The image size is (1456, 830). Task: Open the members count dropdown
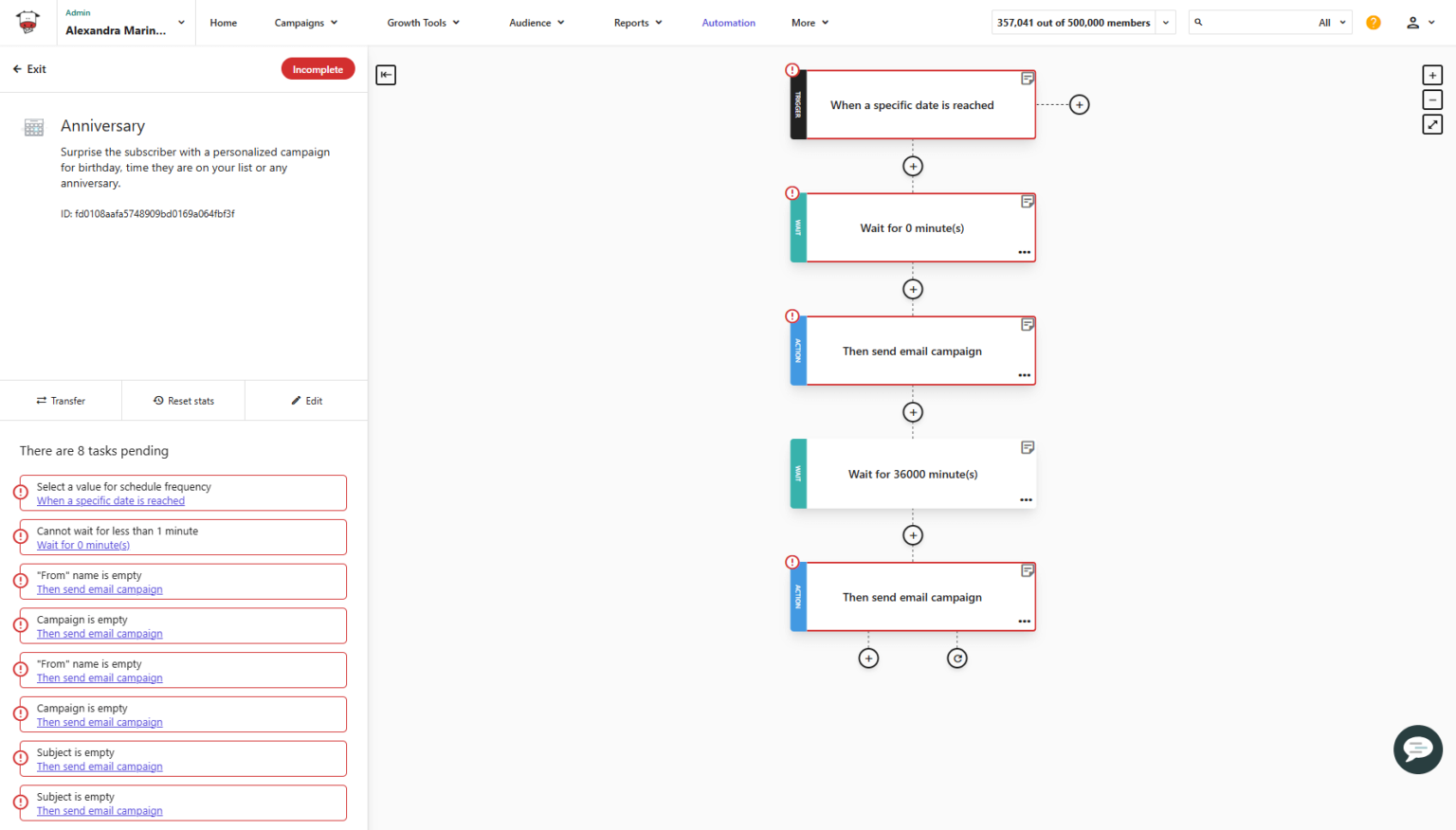tap(1165, 22)
